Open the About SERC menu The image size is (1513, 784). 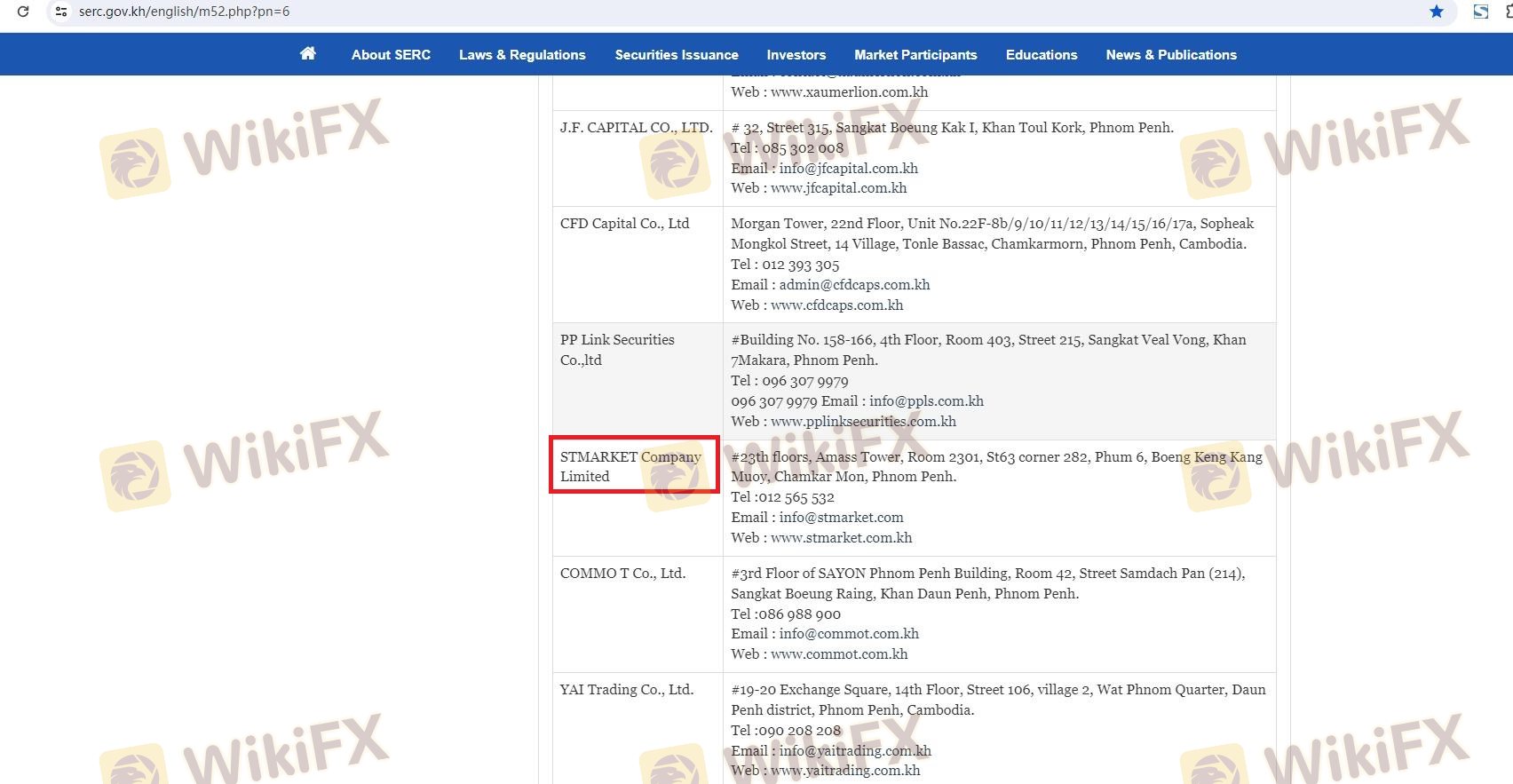pos(391,54)
